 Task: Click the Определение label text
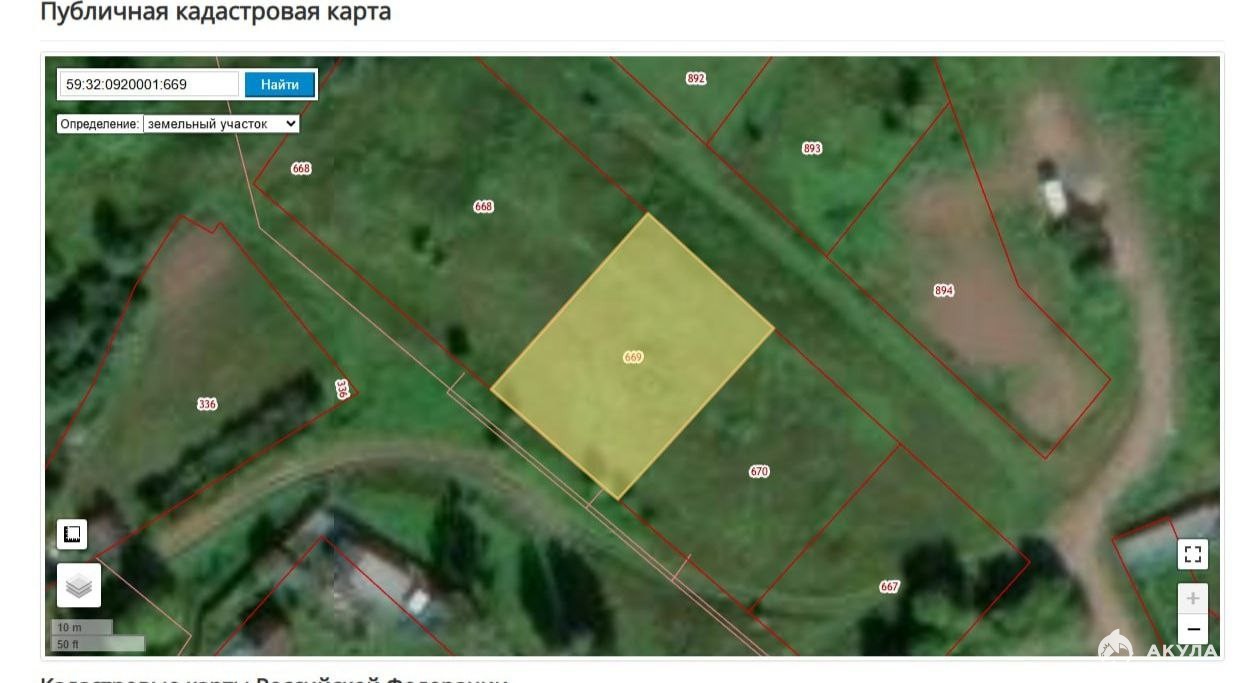(99, 124)
